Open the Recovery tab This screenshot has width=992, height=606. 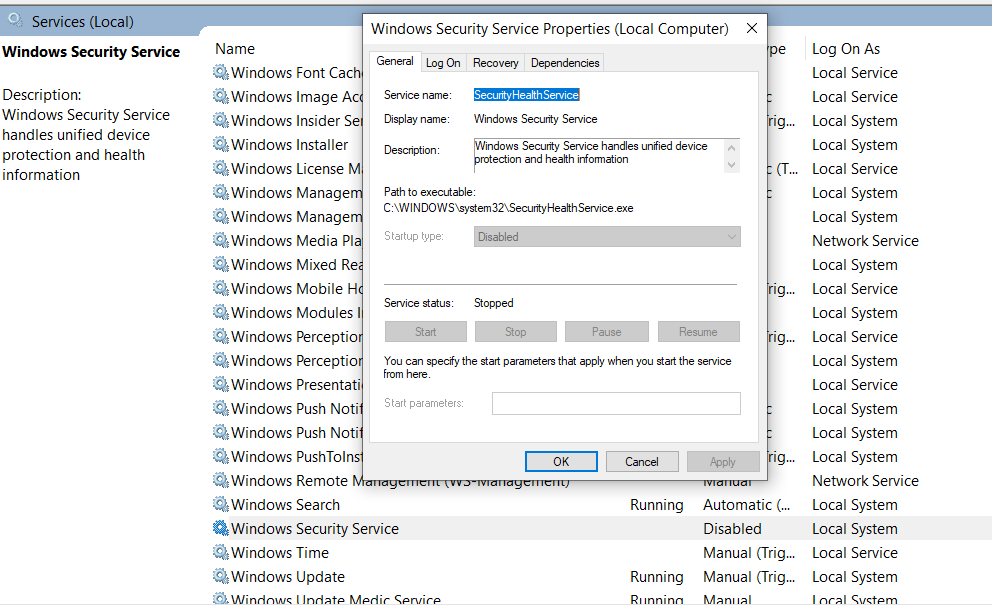(x=495, y=63)
